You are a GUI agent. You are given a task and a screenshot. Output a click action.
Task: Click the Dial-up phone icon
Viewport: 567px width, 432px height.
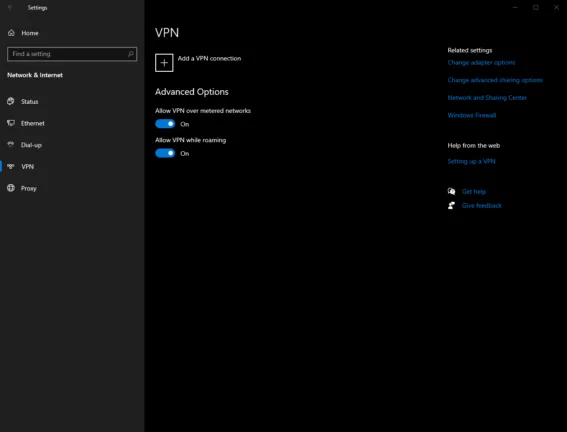11,145
